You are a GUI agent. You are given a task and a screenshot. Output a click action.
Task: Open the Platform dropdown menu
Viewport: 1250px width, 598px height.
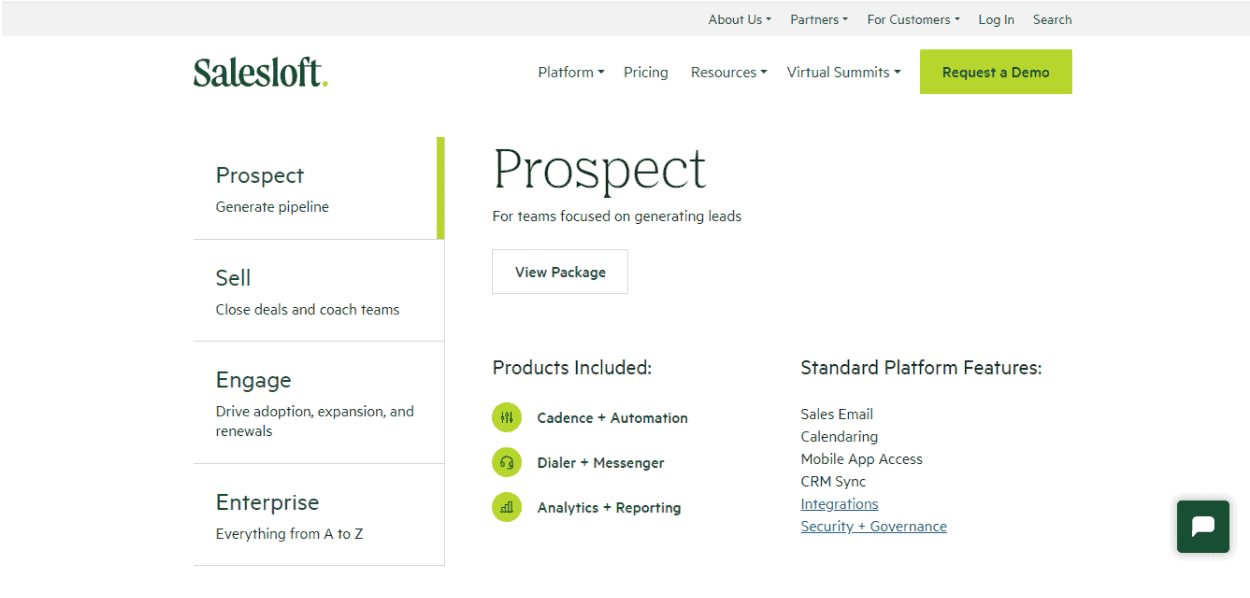tap(571, 72)
